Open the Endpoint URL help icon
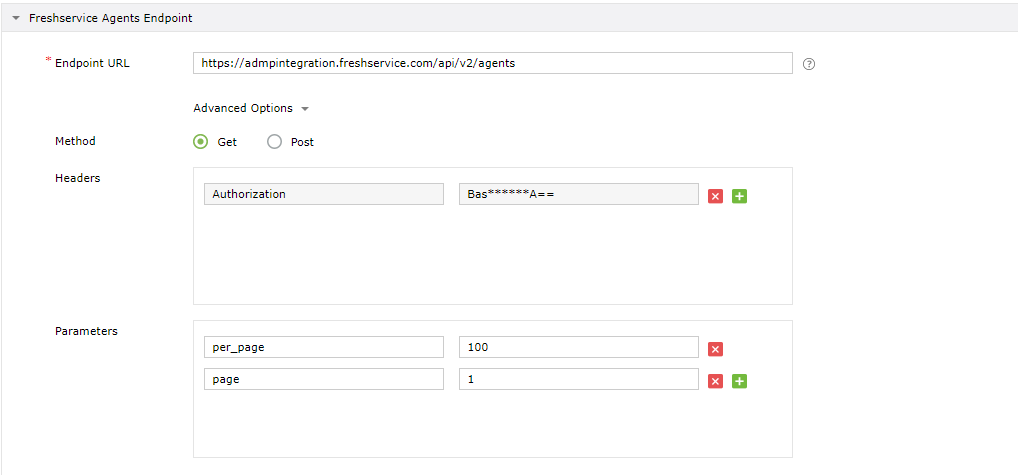1018x475 pixels. point(809,64)
